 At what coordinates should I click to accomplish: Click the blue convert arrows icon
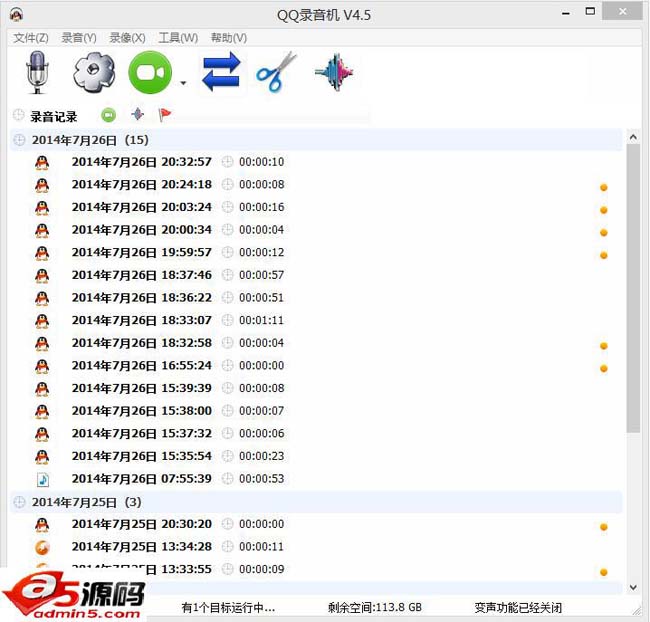pyautogui.click(x=221, y=72)
